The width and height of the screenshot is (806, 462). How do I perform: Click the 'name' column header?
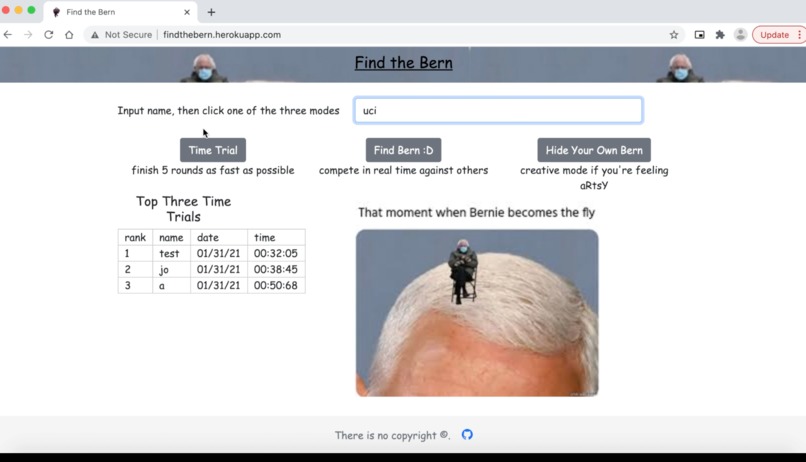coord(172,237)
